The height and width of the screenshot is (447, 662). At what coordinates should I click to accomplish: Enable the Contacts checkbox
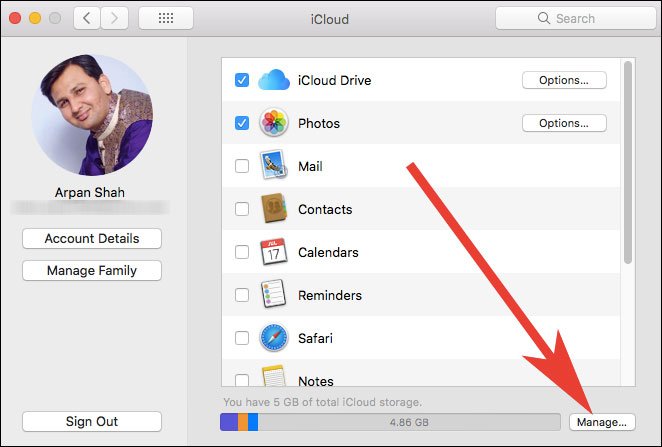pos(242,209)
